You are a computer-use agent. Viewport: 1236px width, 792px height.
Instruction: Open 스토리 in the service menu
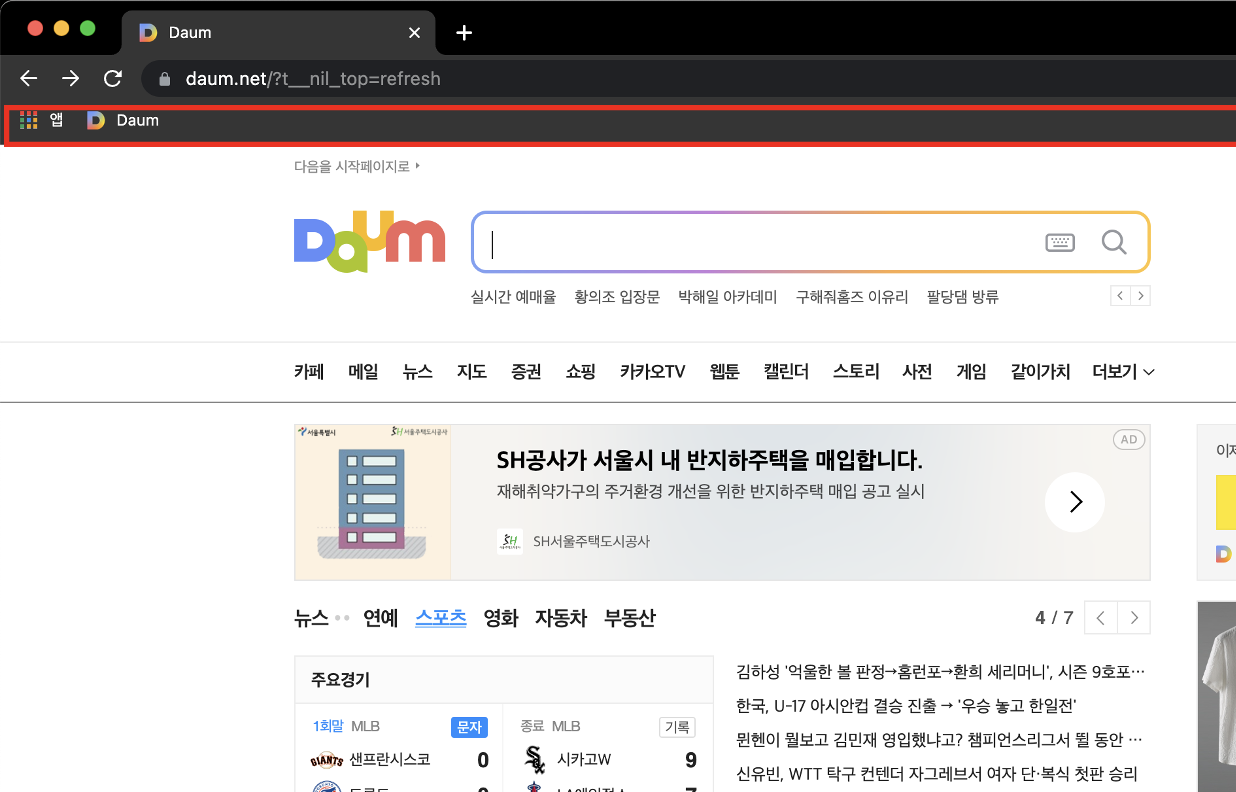tap(856, 372)
